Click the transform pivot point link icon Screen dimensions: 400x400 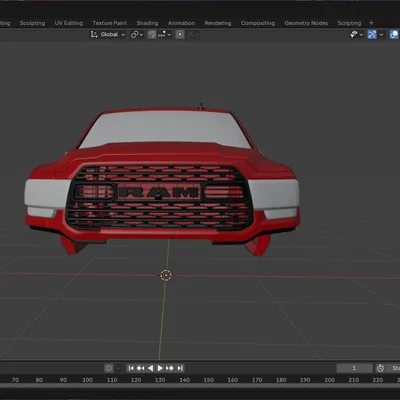coord(135,34)
